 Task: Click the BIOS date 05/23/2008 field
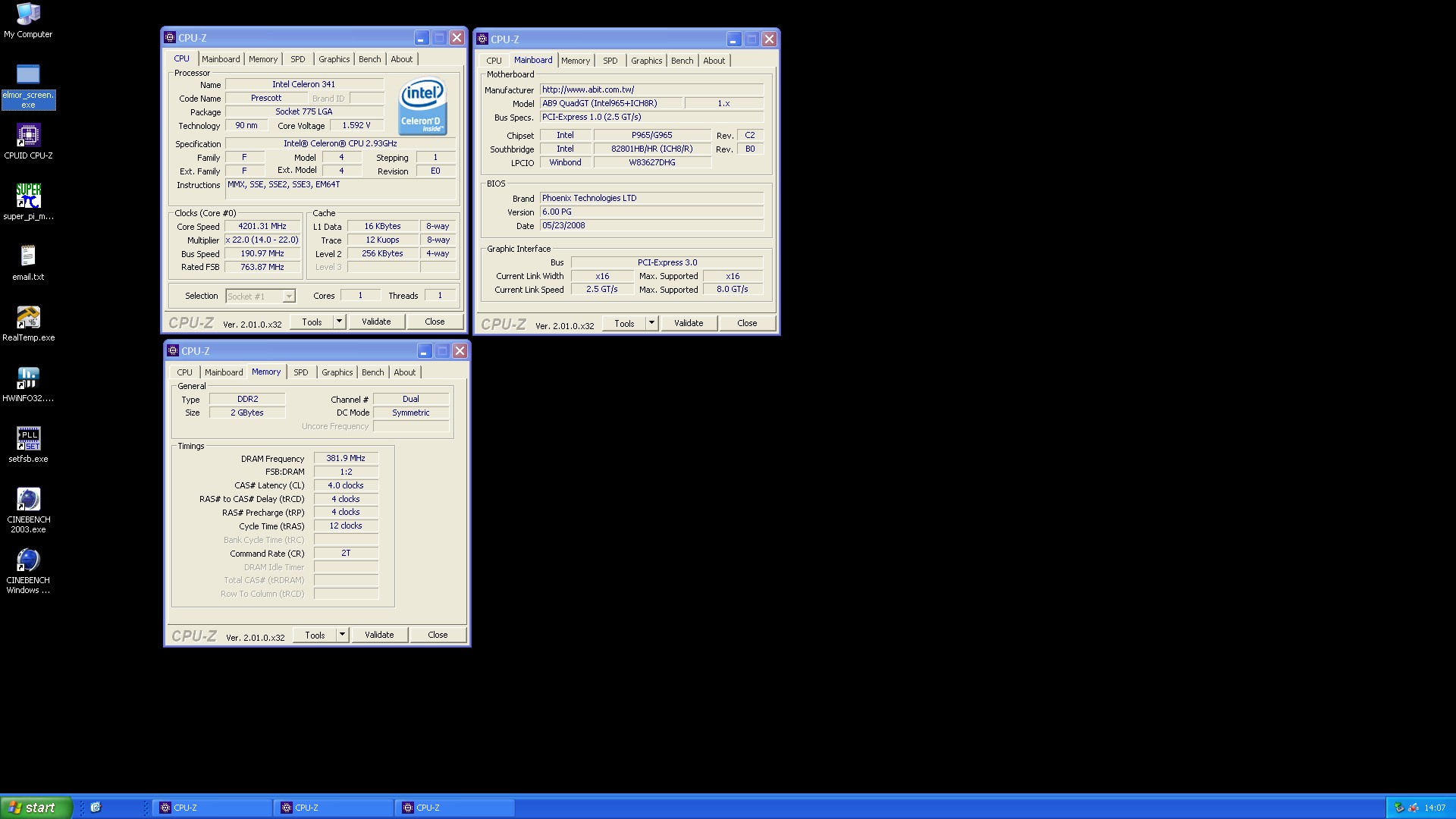click(x=651, y=225)
